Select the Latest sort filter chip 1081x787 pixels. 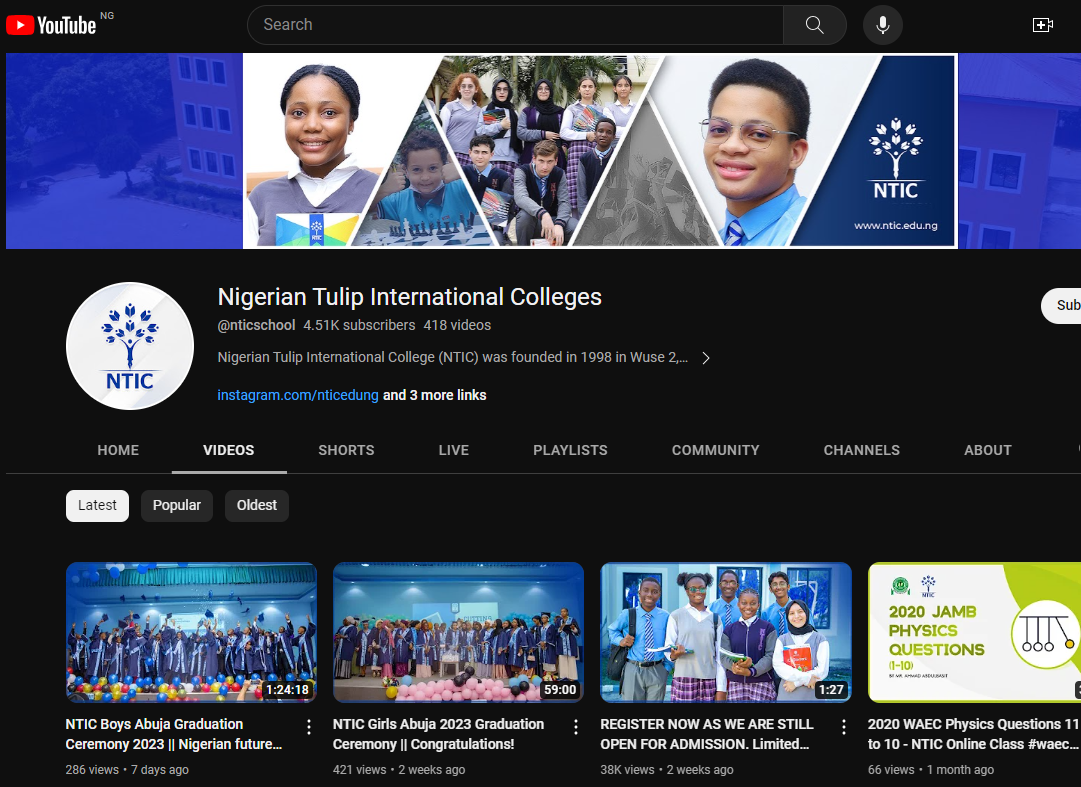(97, 505)
